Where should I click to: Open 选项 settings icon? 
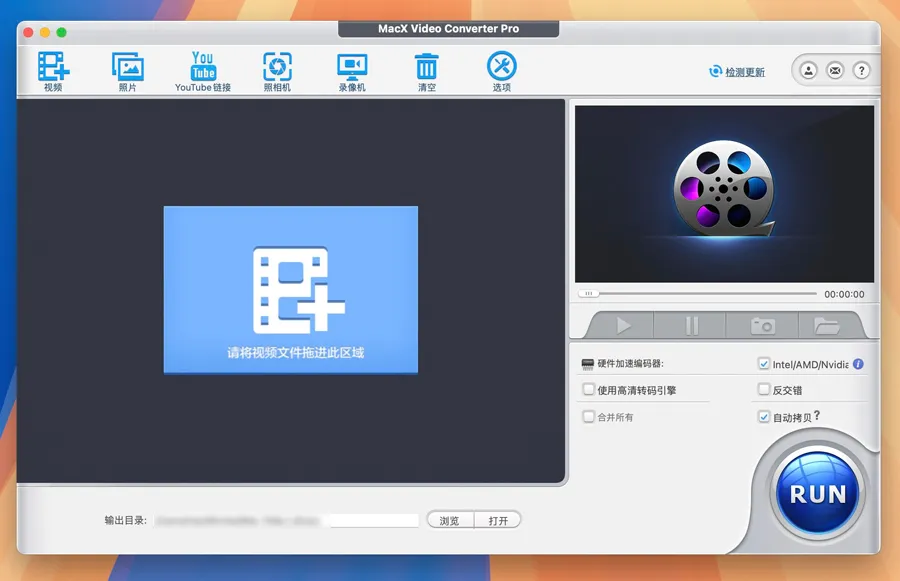(501, 67)
